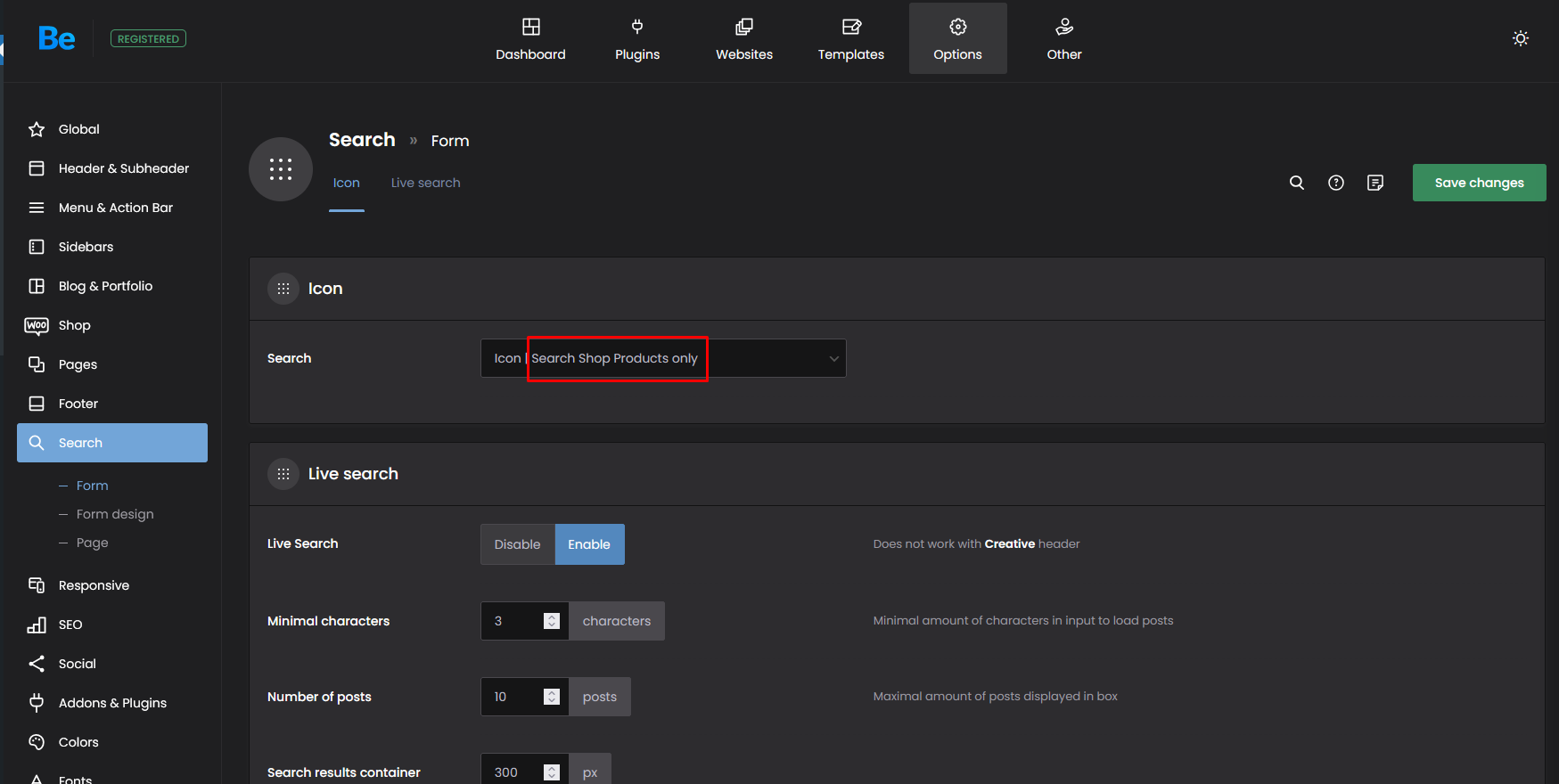This screenshot has width=1559, height=784.
Task: Open the Plugins tab
Action: 637,39
